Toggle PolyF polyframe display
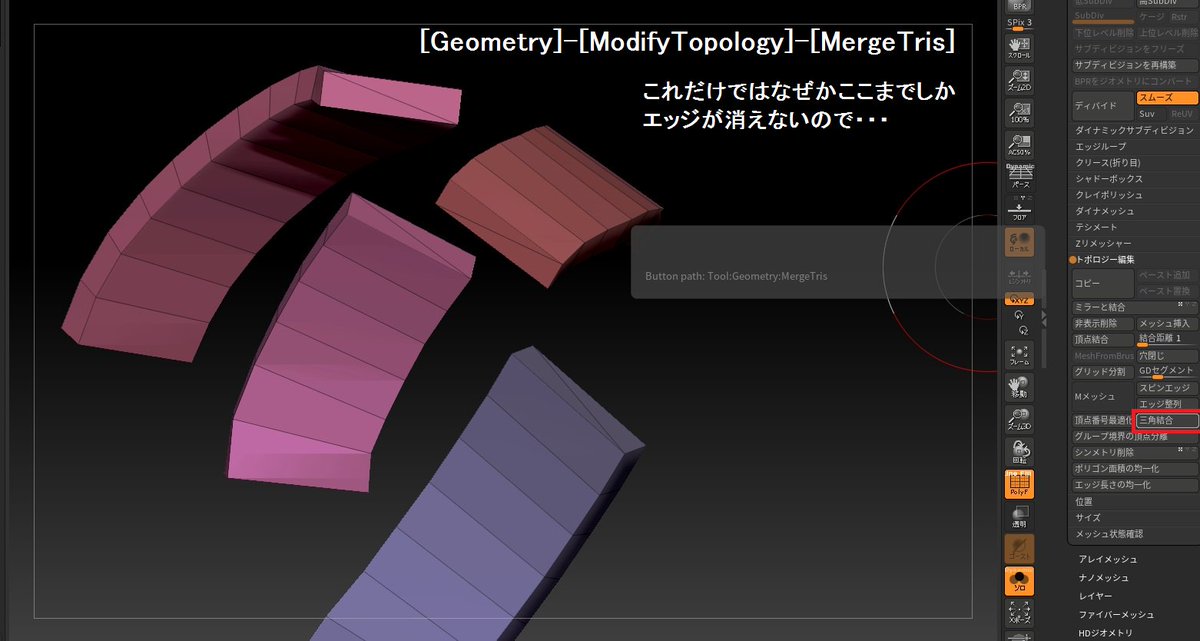 pos(1020,484)
